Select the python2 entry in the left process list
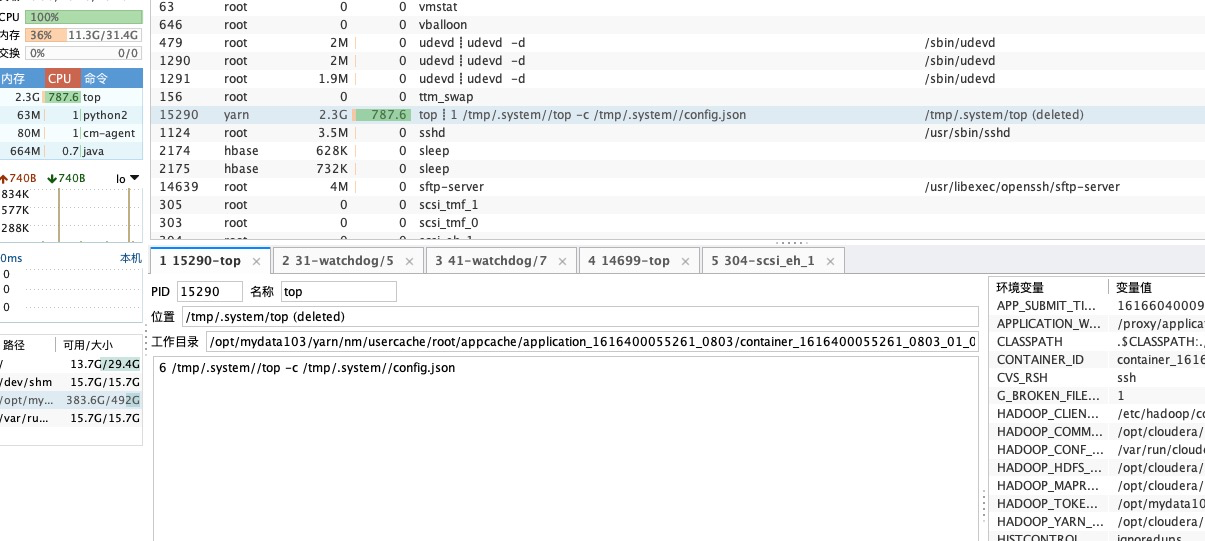 coord(71,115)
